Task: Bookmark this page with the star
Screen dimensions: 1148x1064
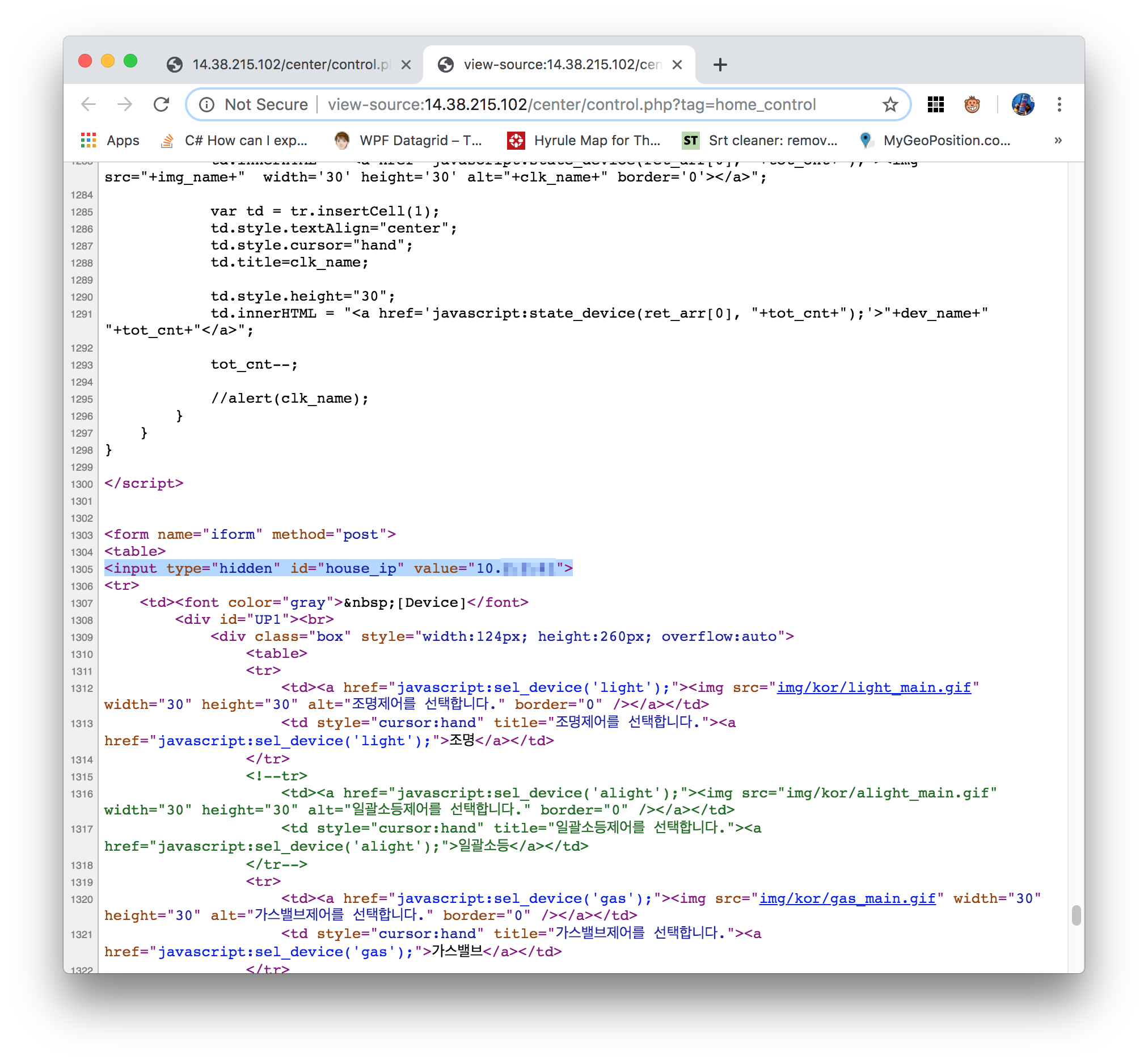Action: 889,104
